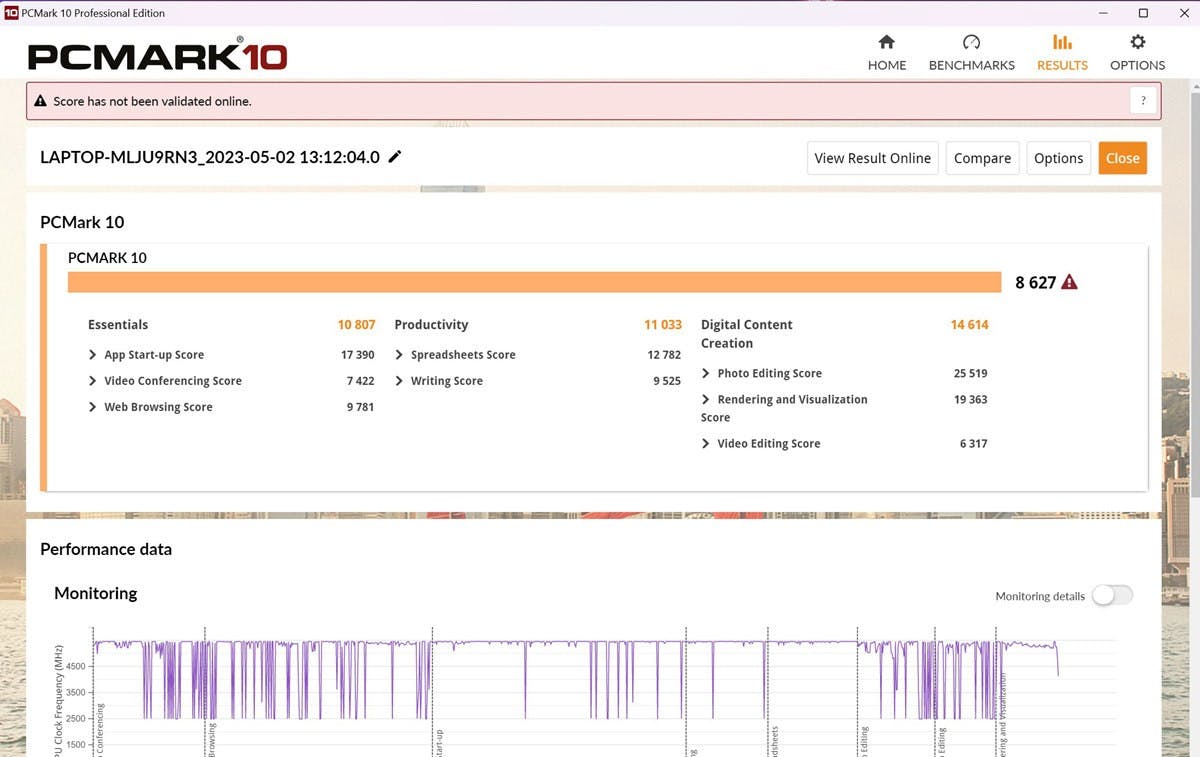This screenshot has height=757, width=1200.
Task: Click the Home house icon
Action: (886, 42)
